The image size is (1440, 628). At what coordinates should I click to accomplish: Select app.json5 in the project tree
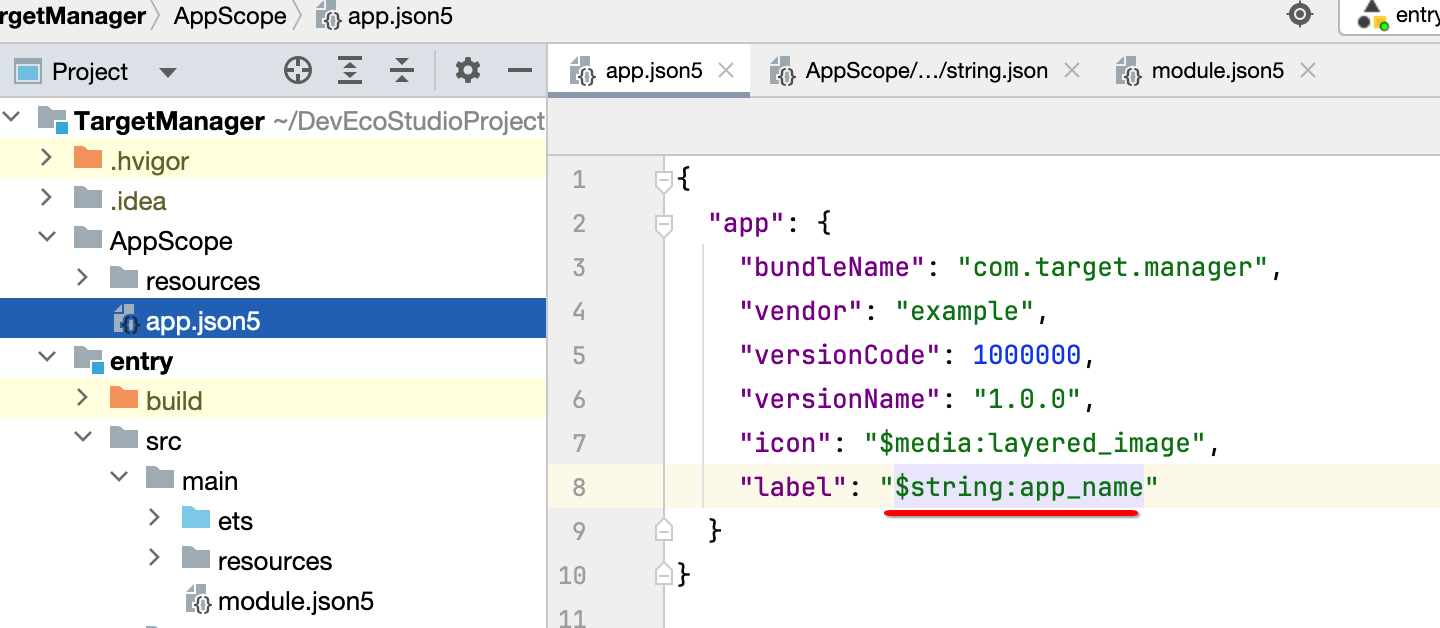tap(202, 321)
